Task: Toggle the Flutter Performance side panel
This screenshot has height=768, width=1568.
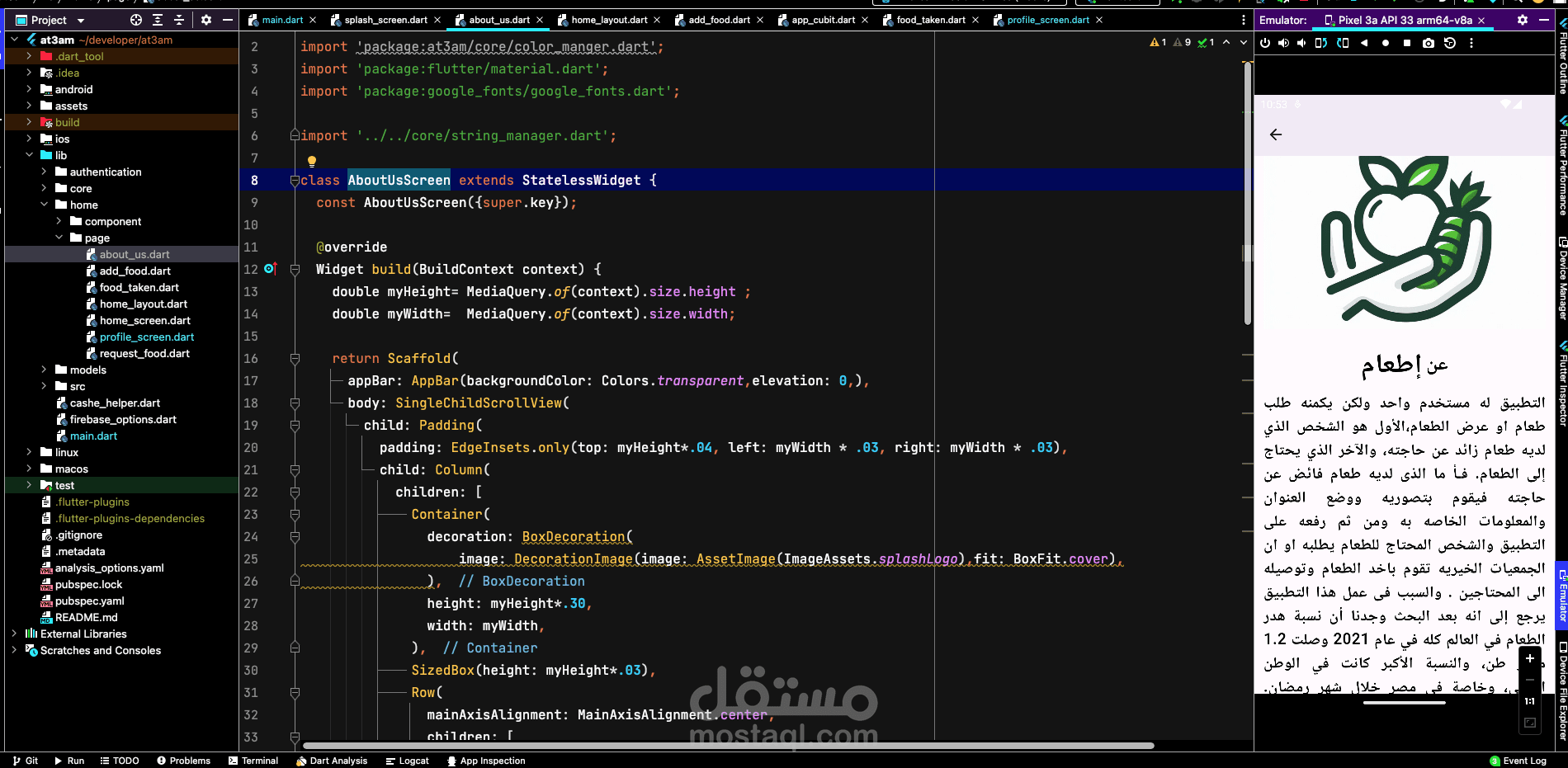Action: [1562, 165]
